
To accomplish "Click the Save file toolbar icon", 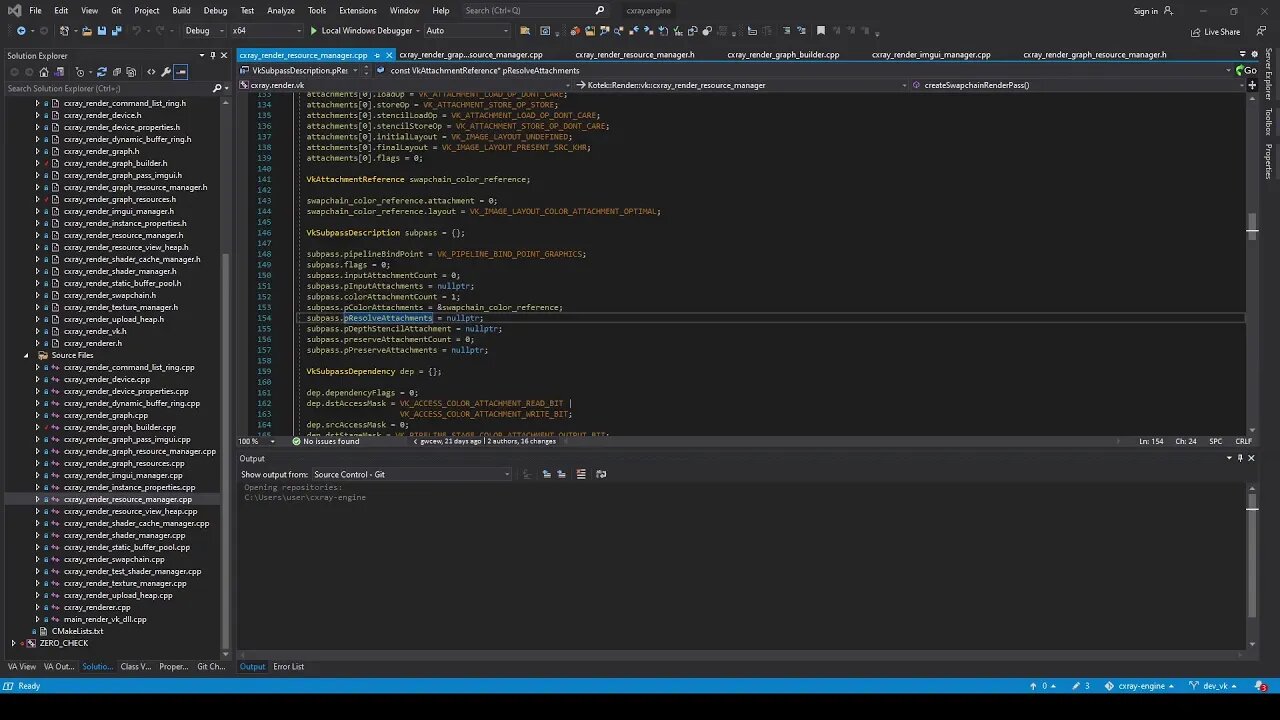I will [102, 31].
